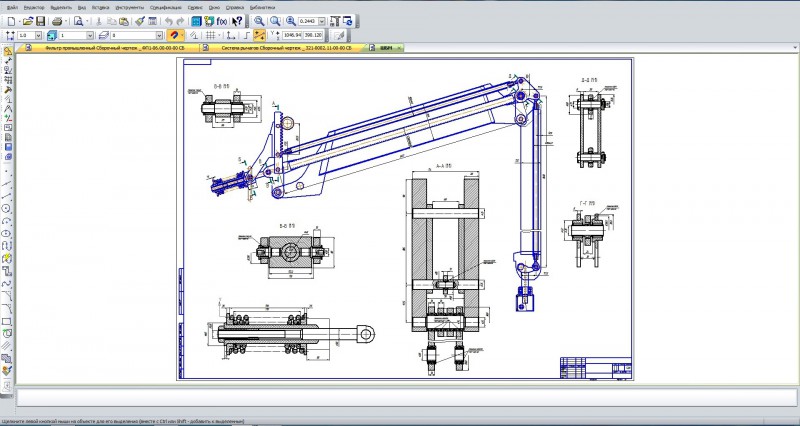
Task: Open the Файл menu
Action: click(12, 8)
